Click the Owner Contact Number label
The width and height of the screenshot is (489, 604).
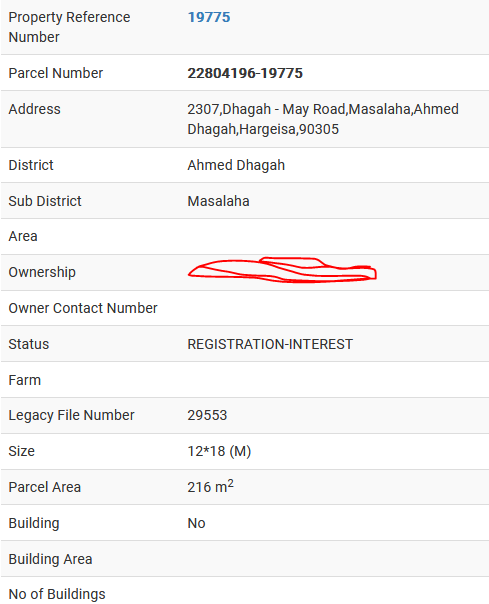(x=83, y=308)
